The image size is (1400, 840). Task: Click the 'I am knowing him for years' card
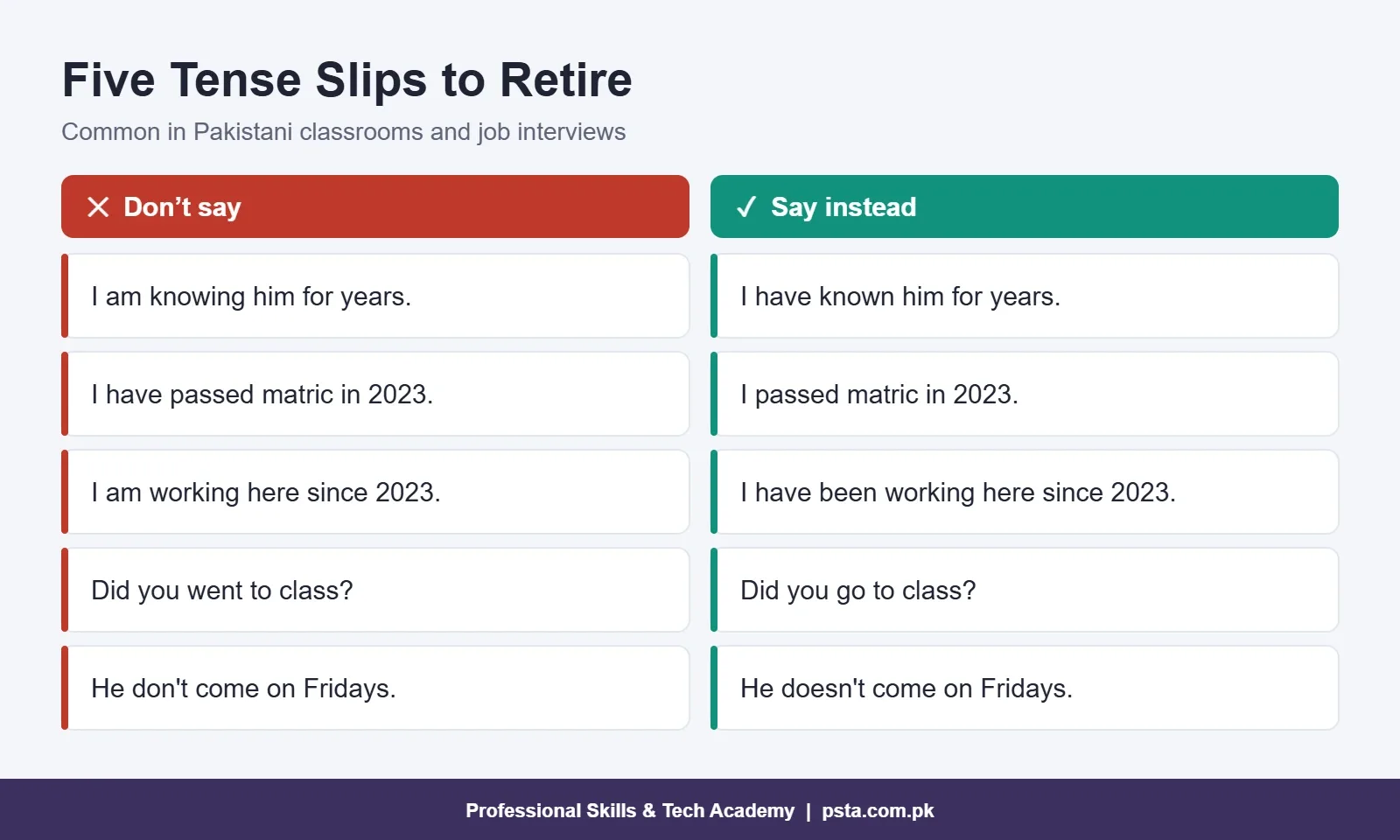375,296
